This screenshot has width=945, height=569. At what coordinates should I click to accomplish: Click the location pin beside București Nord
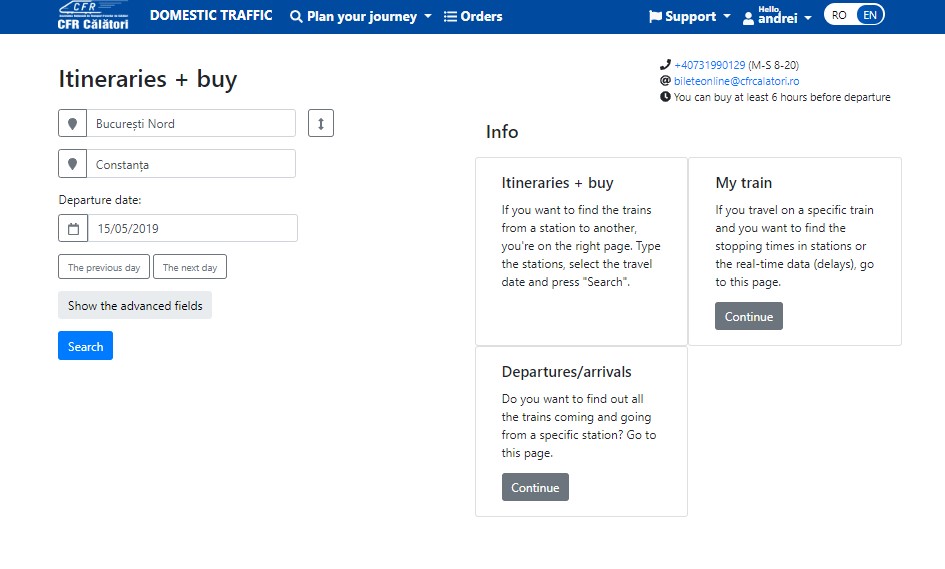click(x=72, y=124)
